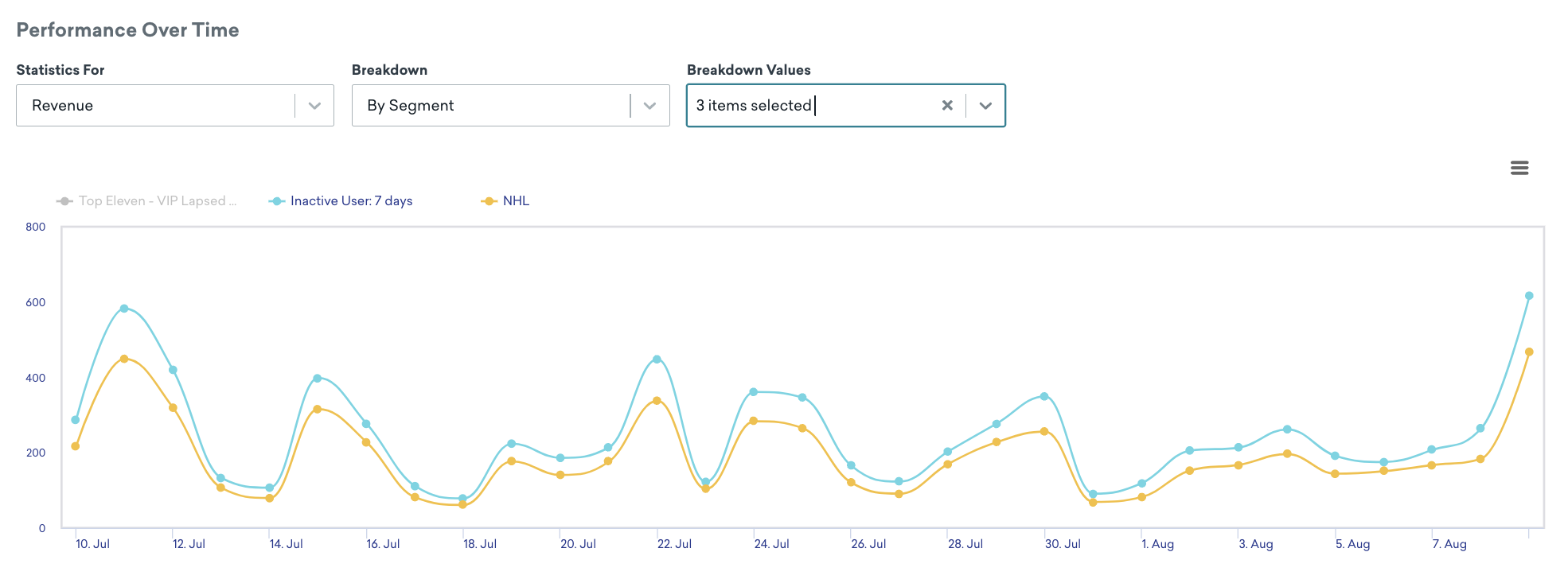Click the blue data point at 22 Jul
1568x587 pixels.
[x=657, y=360]
